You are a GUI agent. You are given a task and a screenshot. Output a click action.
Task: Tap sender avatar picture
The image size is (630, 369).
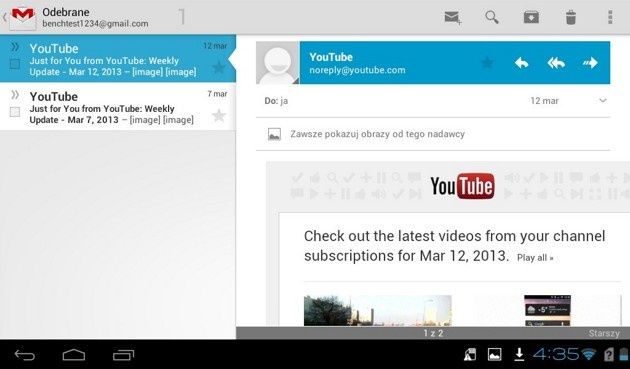click(278, 63)
